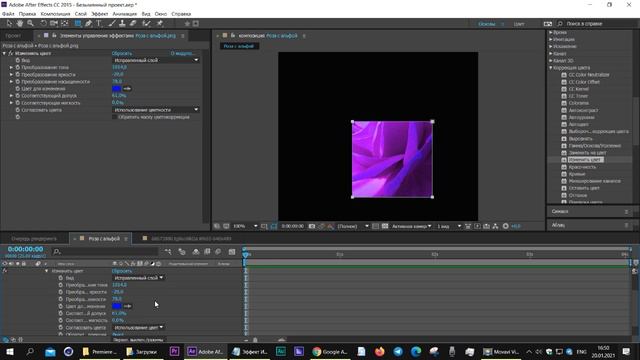Click the Windows Start button
Image resolution: width=640 pixels, height=360 pixels.
point(10,351)
